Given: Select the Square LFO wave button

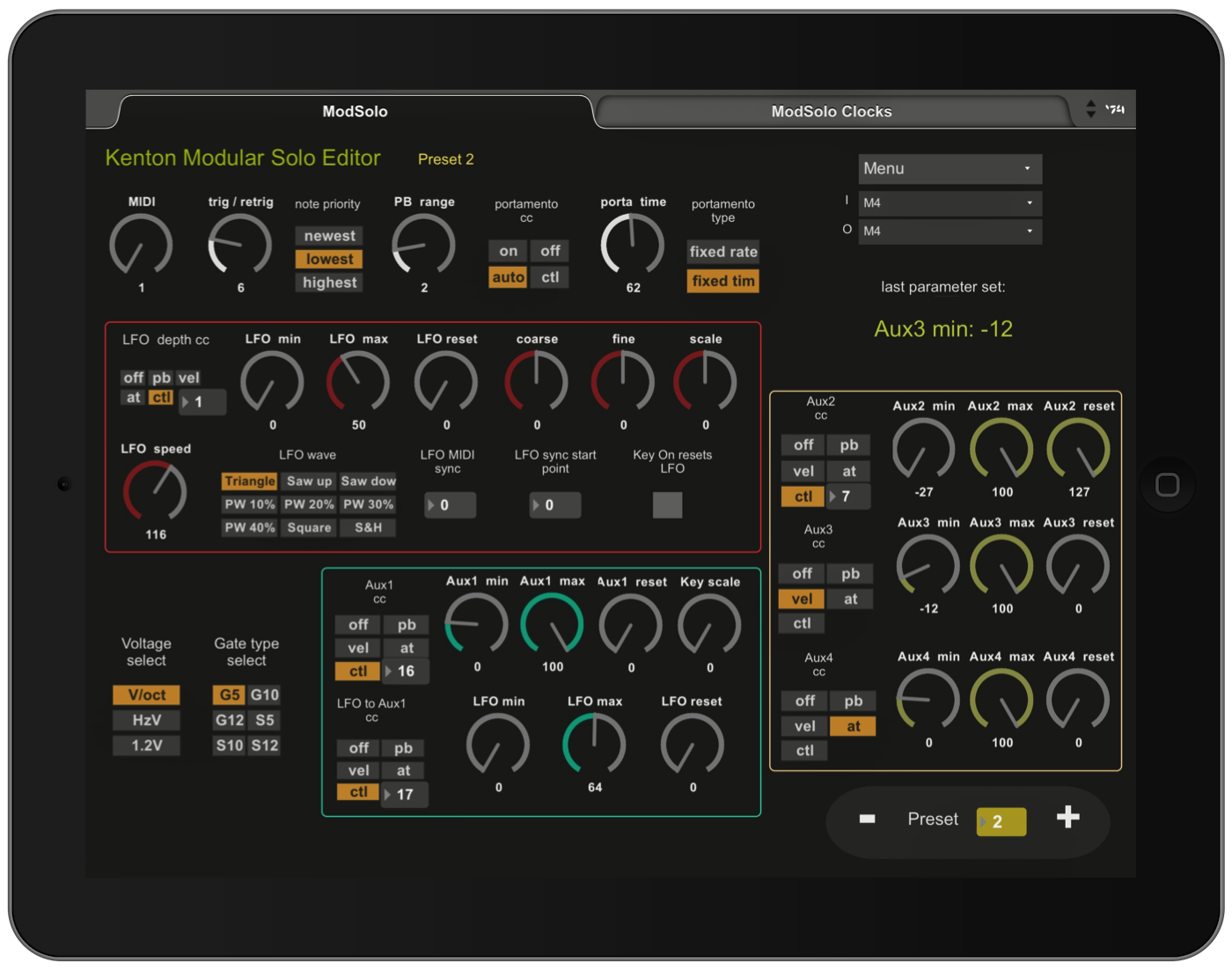Looking at the screenshot, I should (x=309, y=527).
